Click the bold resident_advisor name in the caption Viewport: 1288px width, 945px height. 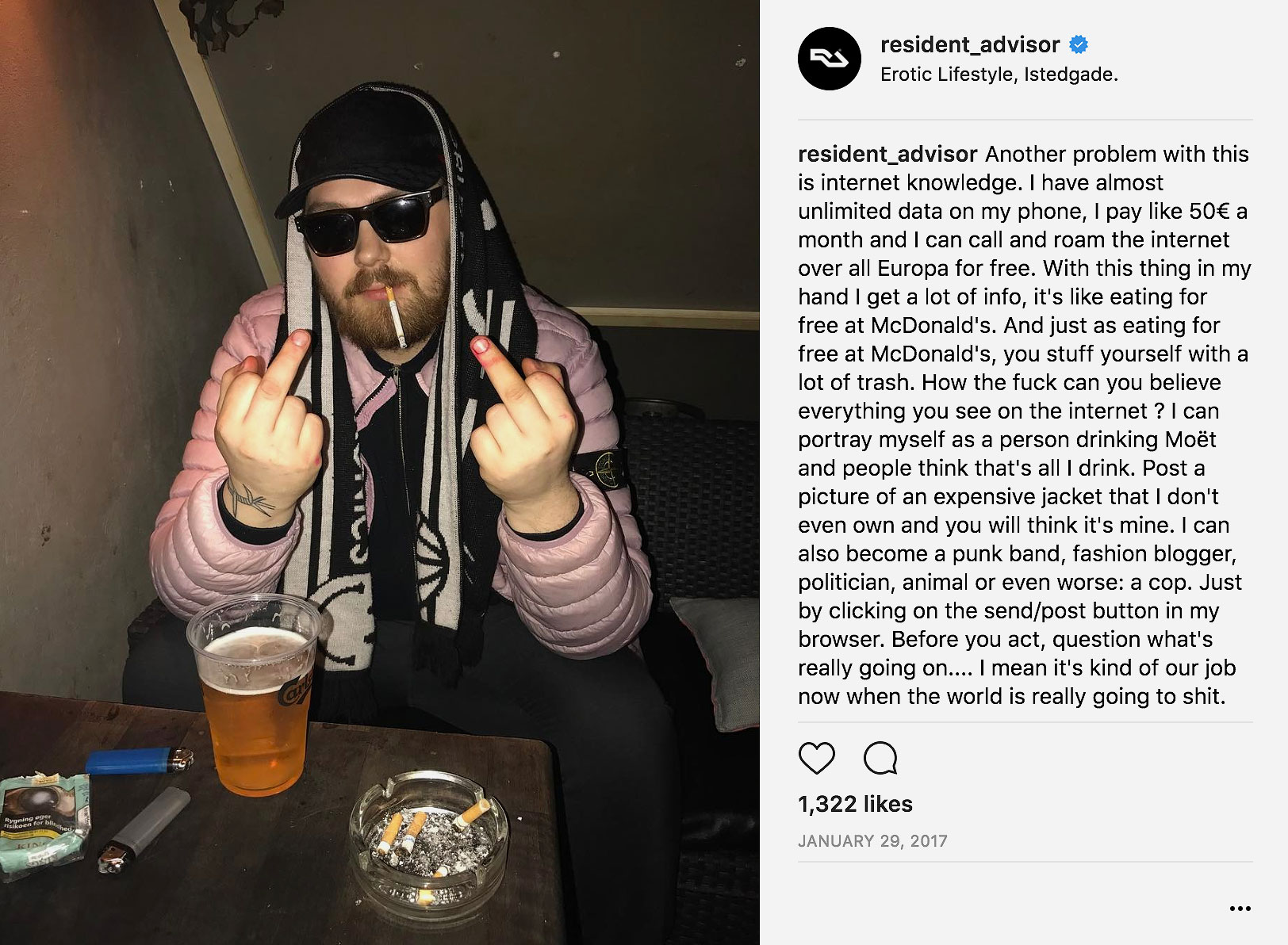[887, 154]
